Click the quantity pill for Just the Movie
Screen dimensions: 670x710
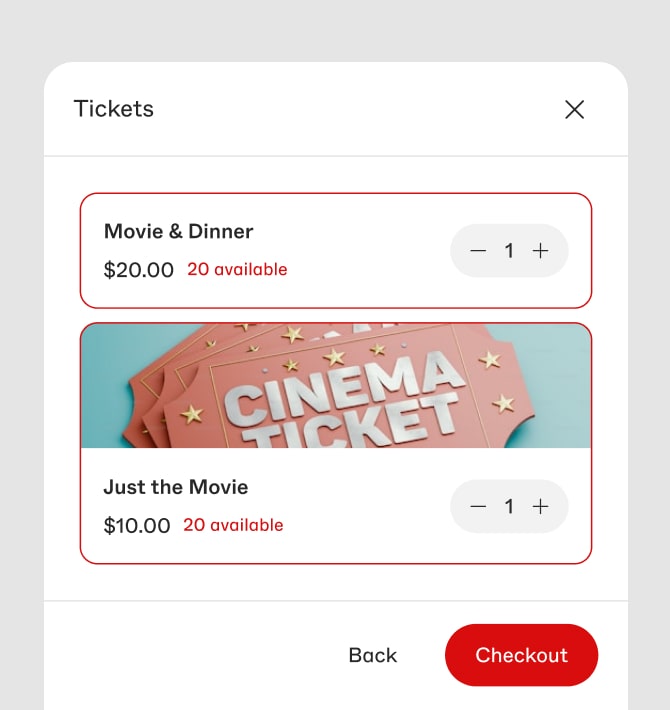pos(509,506)
